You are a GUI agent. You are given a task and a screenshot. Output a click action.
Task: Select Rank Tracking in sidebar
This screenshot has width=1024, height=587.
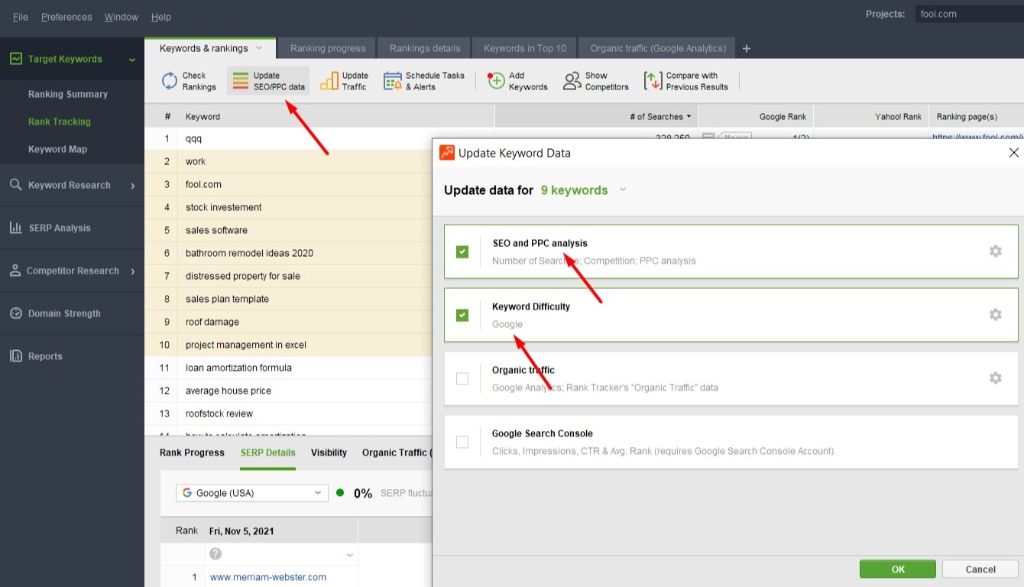(x=59, y=121)
